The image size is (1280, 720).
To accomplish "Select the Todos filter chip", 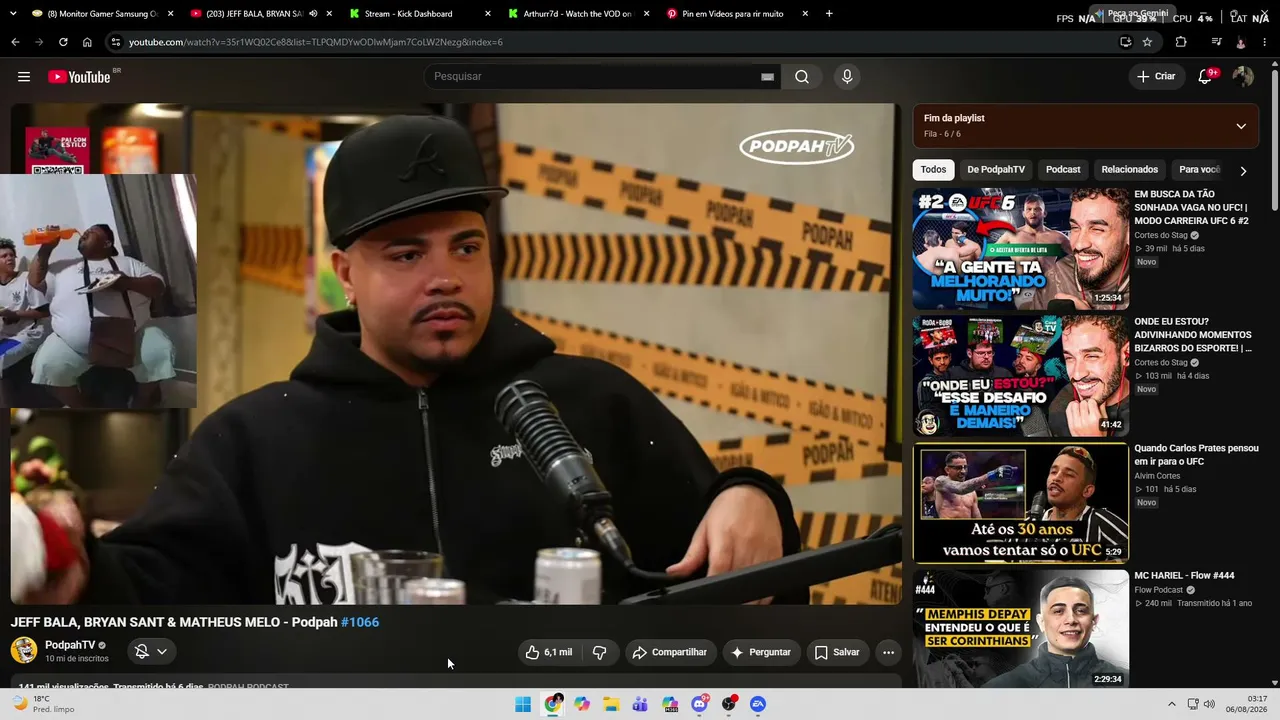I will click(x=933, y=170).
